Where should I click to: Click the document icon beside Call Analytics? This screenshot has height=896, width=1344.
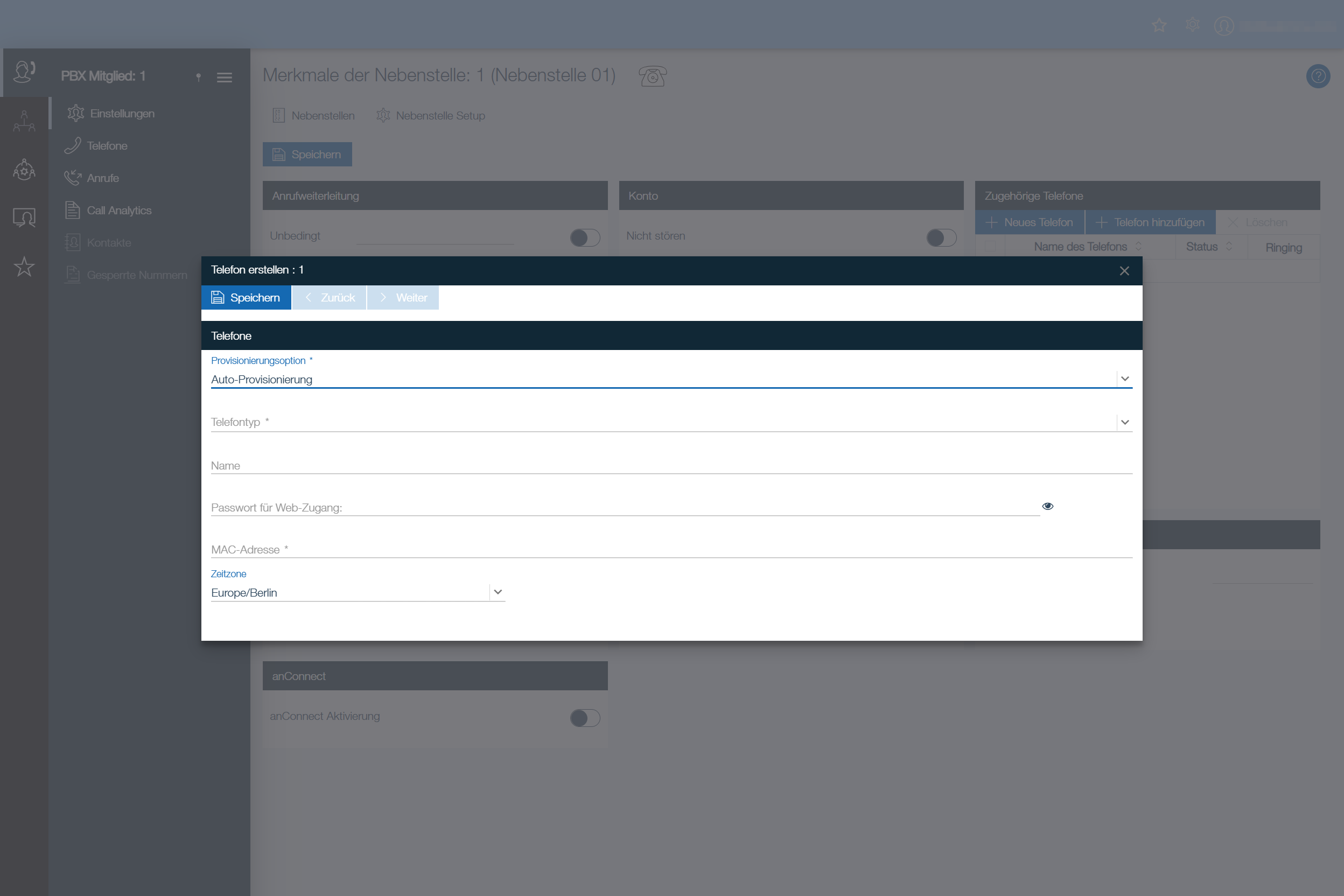[73, 211]
